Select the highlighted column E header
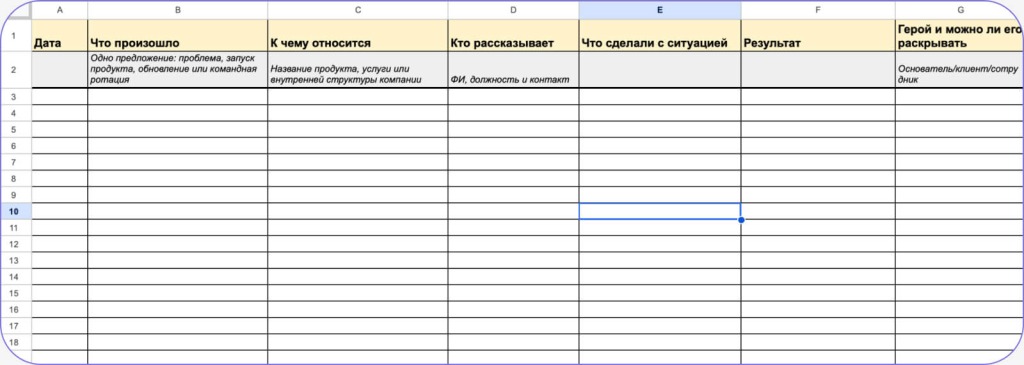Image resolution: width=1024 pixels, height=365 pixels. pyautogui.click(x=660, y=10)
